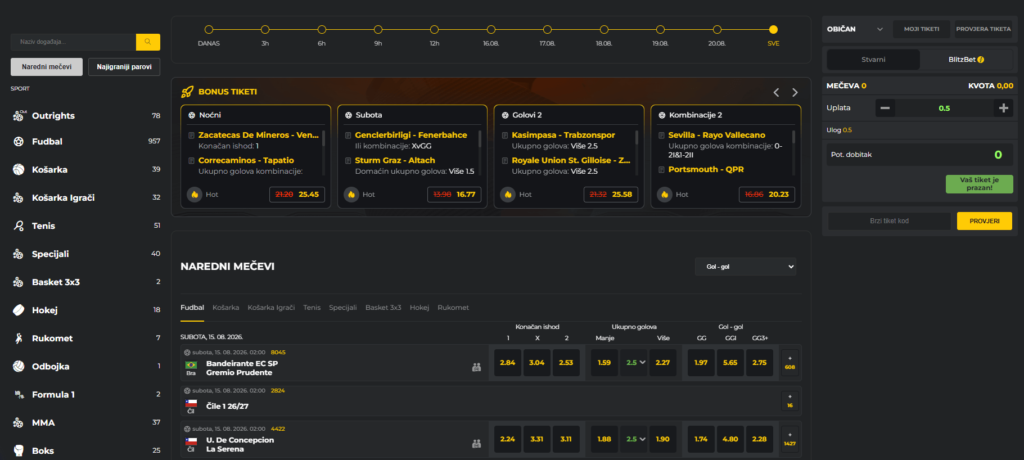Click the BlitzBet info icon
Viewport: 1024px width, 460px height.
(x=981, y=59)
